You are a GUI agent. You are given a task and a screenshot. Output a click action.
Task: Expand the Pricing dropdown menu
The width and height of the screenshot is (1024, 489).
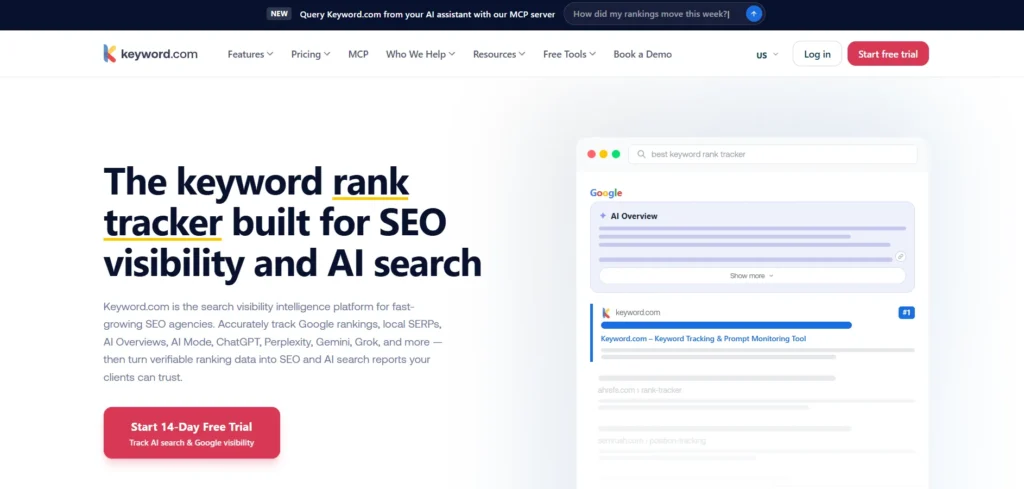coord(311,54)
